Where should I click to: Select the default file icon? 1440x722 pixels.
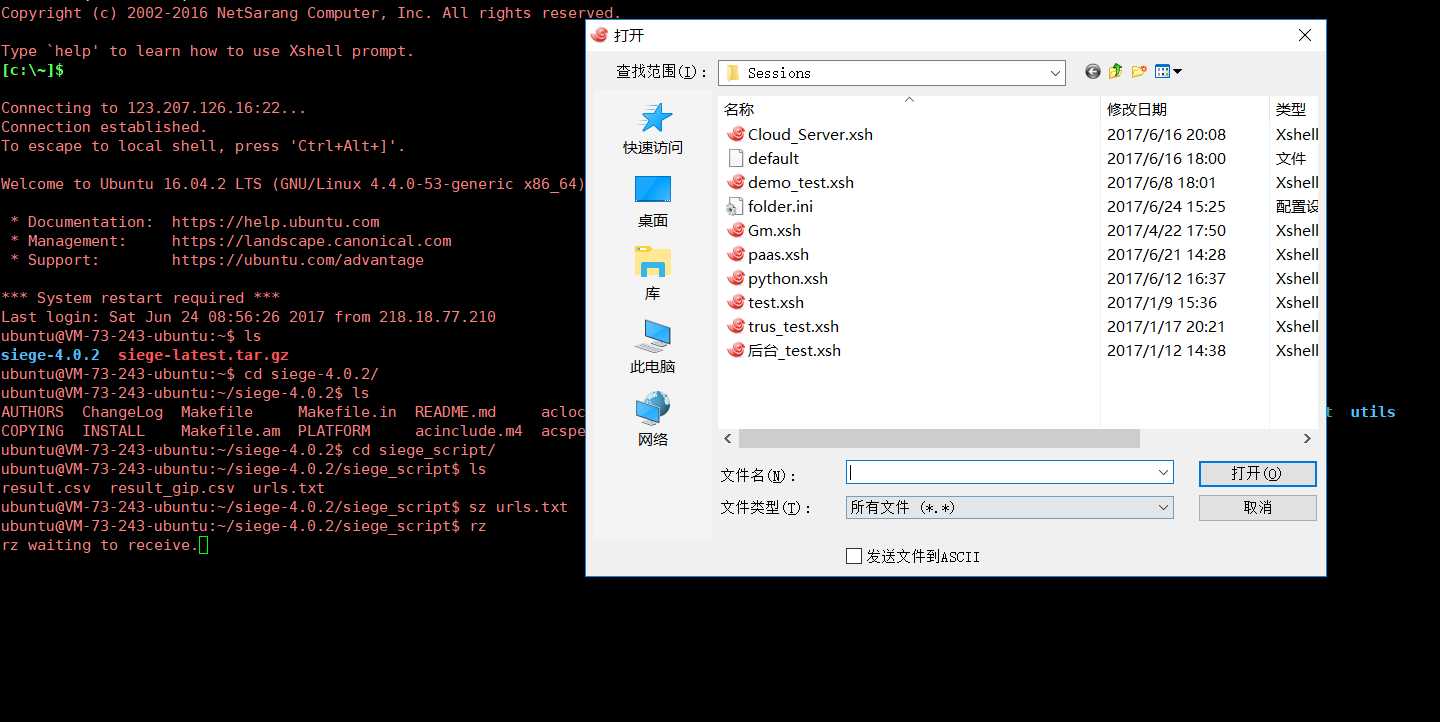[x=735, y=158]
